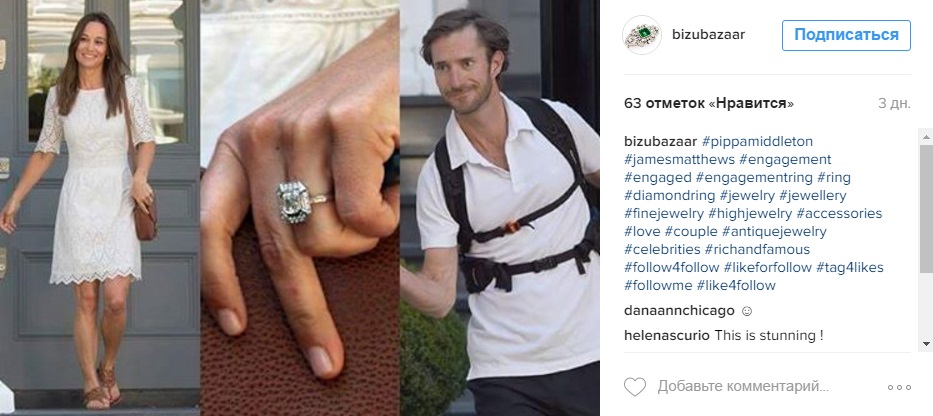The image size is (933, 416).
Task: Open commenter danaannchicago's profile
Action: [680, 311]
